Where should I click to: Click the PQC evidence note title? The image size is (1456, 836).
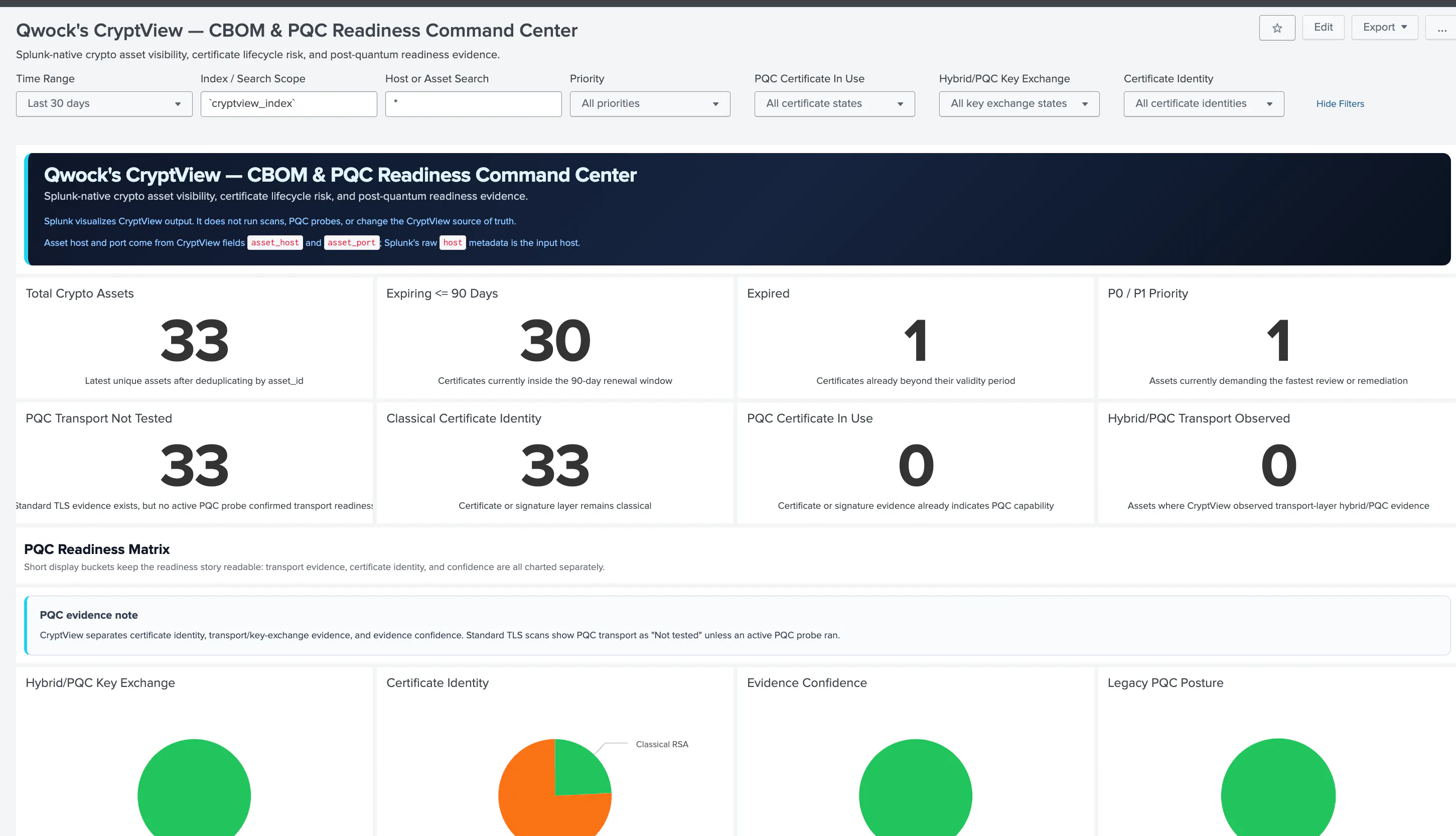(x=88, y=615)
